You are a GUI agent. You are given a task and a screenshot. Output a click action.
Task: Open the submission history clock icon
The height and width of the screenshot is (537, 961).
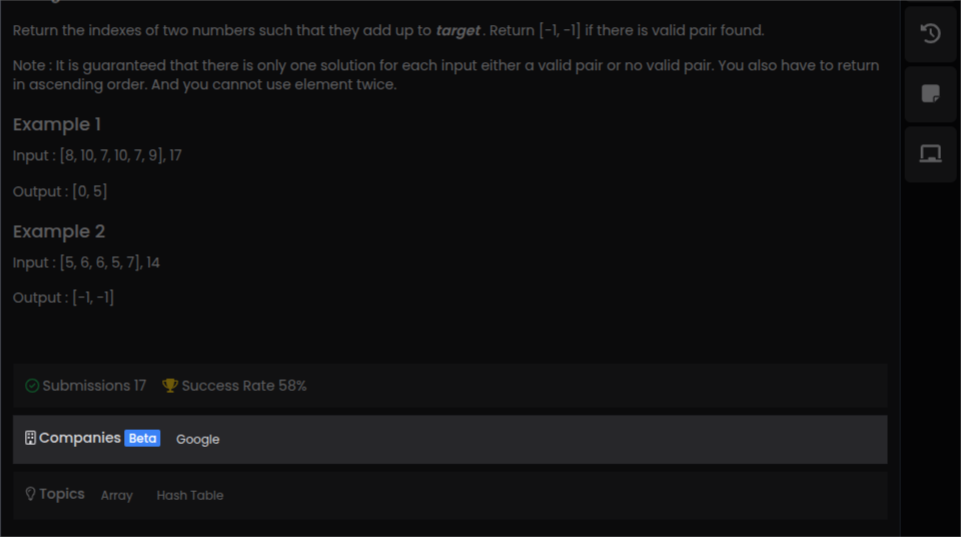tap(930, 34)
